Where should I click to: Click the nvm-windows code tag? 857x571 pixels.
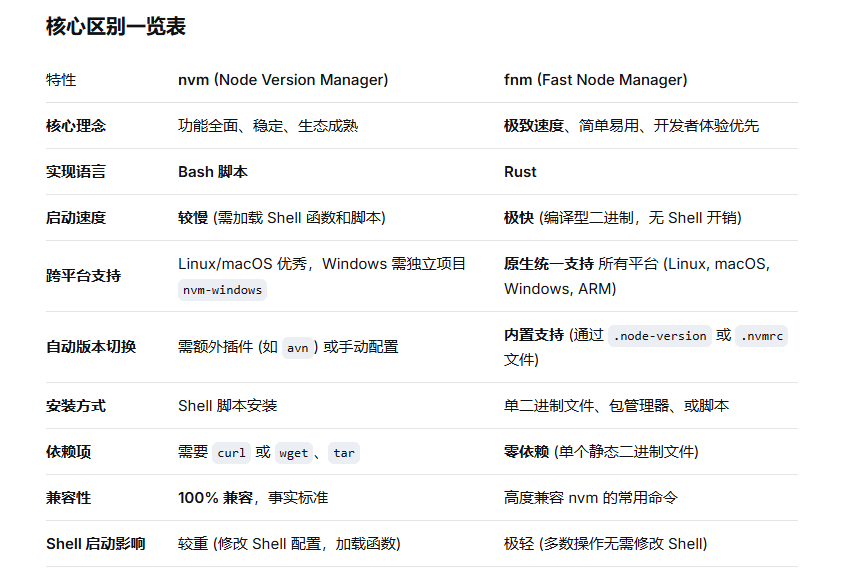point(222,290)
